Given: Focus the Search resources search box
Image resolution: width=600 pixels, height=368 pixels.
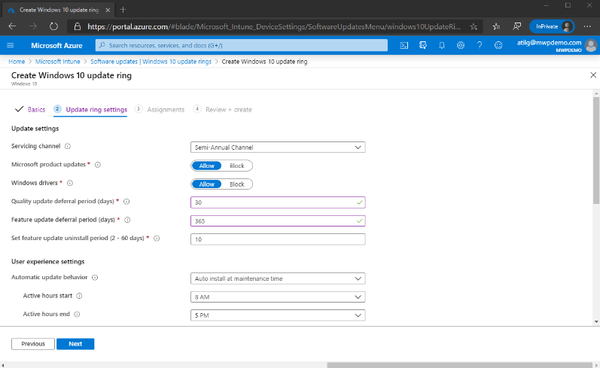Looking at the screenshot, I should click(241, 46).
